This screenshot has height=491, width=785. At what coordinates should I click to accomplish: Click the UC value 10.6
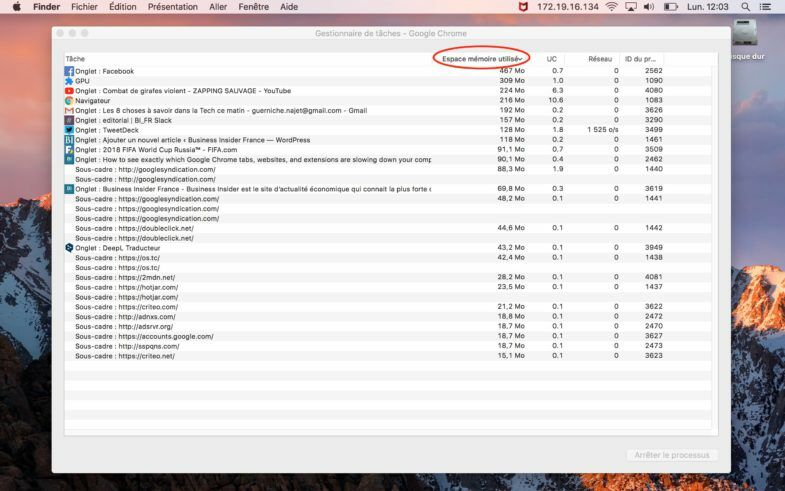[x=556, y=100]
